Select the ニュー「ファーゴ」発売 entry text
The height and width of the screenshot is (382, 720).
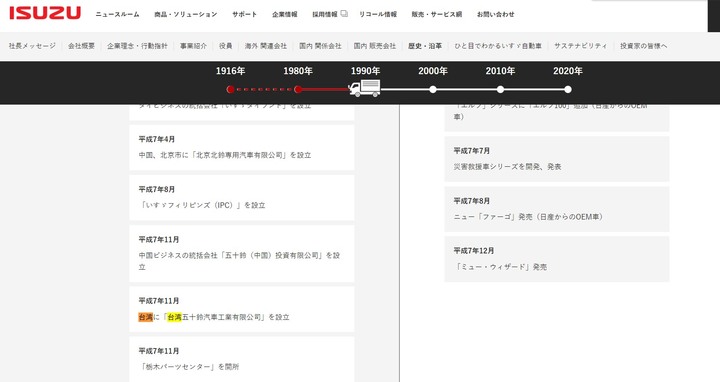click(x=529, y=217)
